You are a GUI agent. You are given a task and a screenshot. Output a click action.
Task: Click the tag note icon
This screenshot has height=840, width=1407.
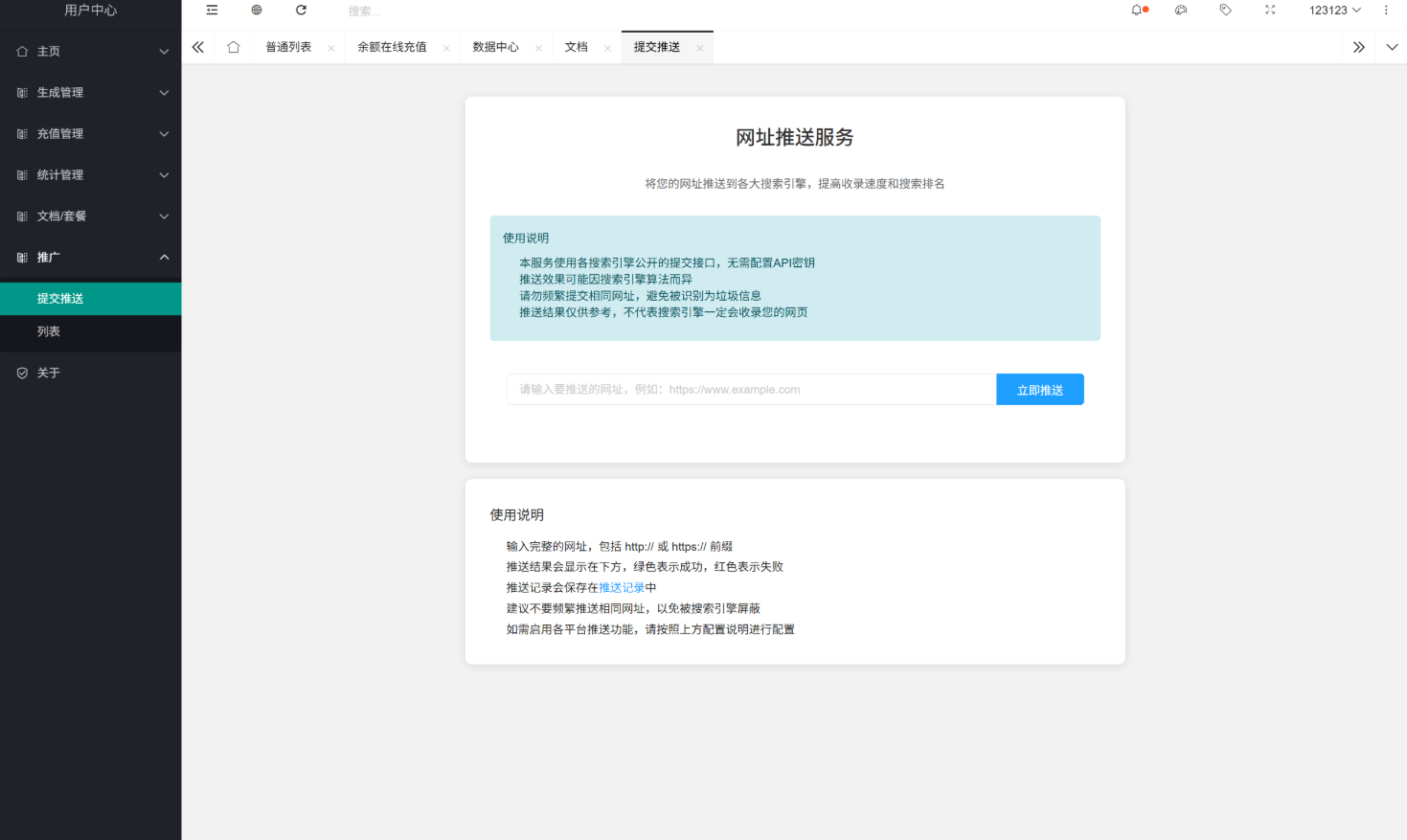[1225, 11]
